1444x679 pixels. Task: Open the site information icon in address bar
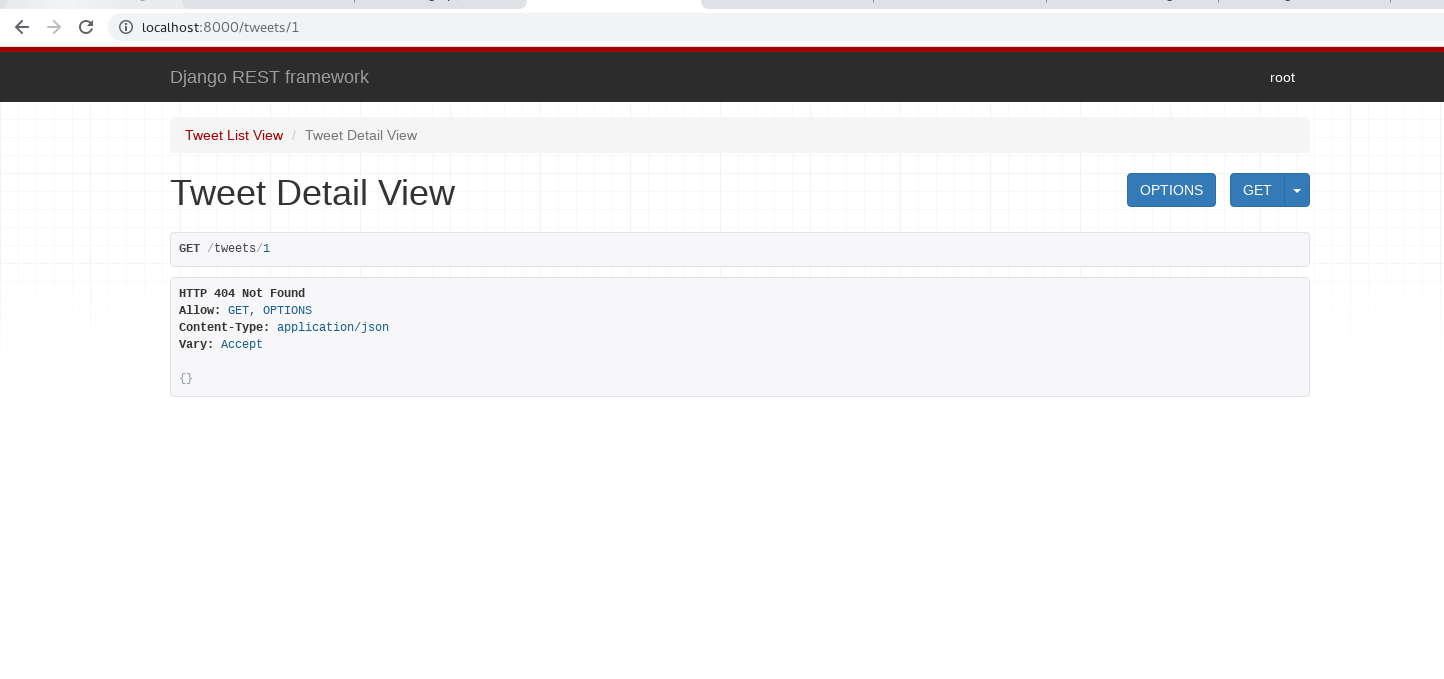[x=126, y=27]
